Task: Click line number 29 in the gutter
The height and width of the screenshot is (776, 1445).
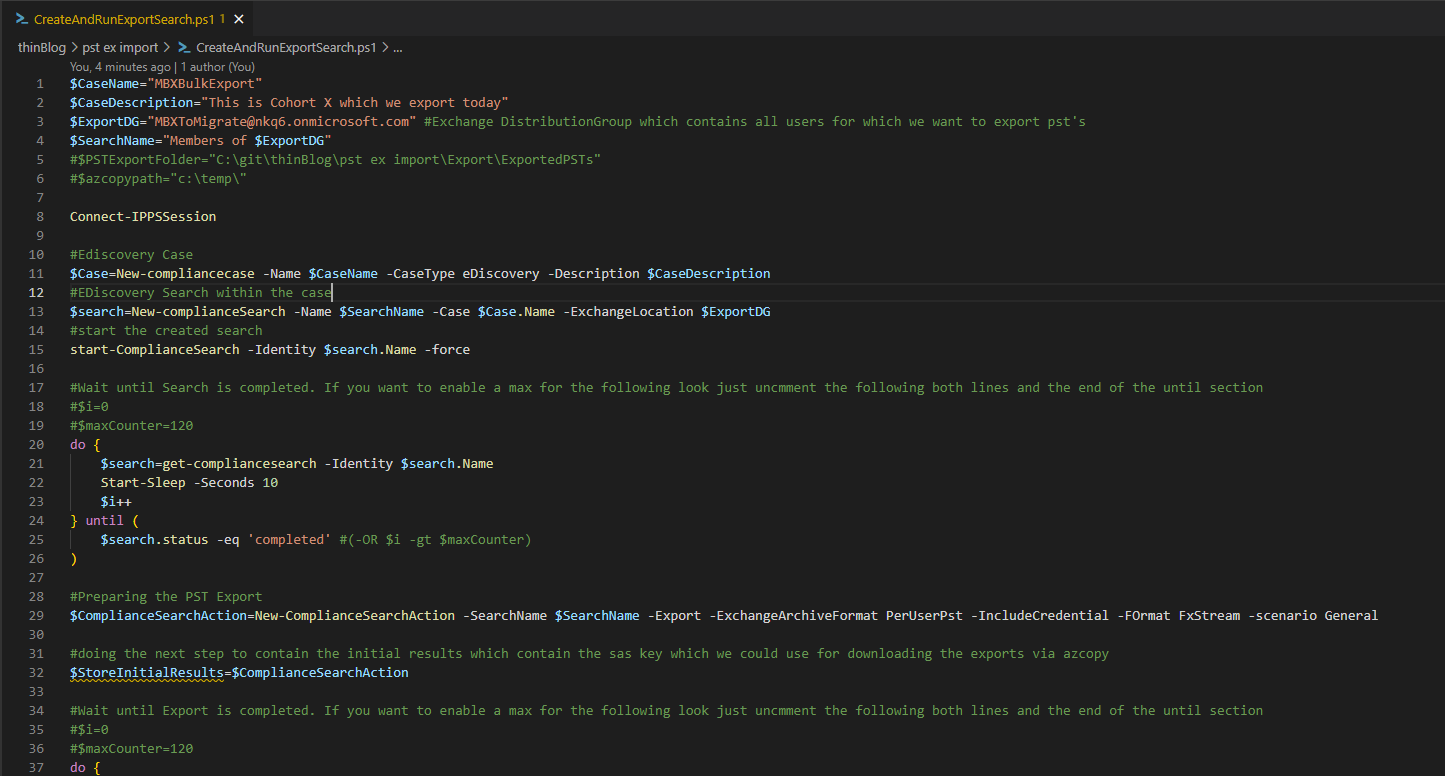Action: point(36,615)
